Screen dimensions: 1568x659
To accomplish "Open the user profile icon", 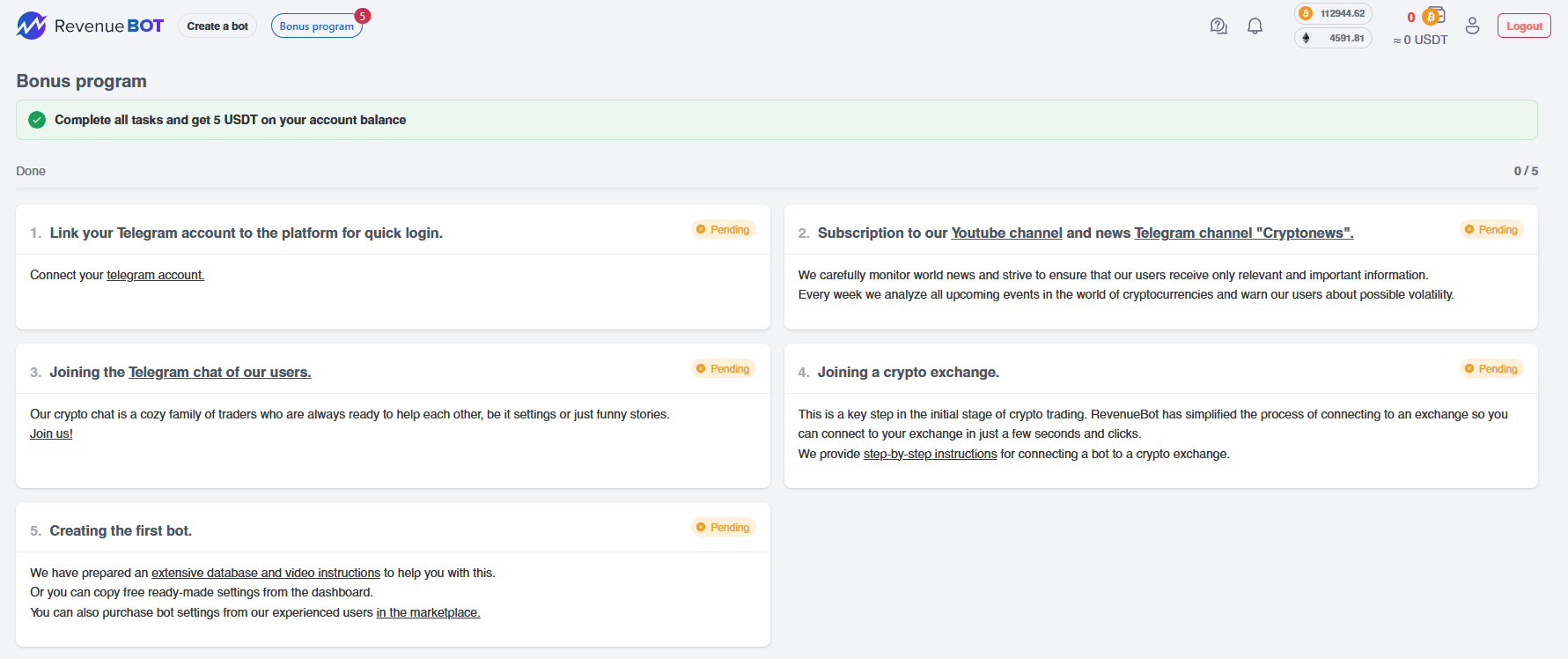I will click(x=1472, y=26).
